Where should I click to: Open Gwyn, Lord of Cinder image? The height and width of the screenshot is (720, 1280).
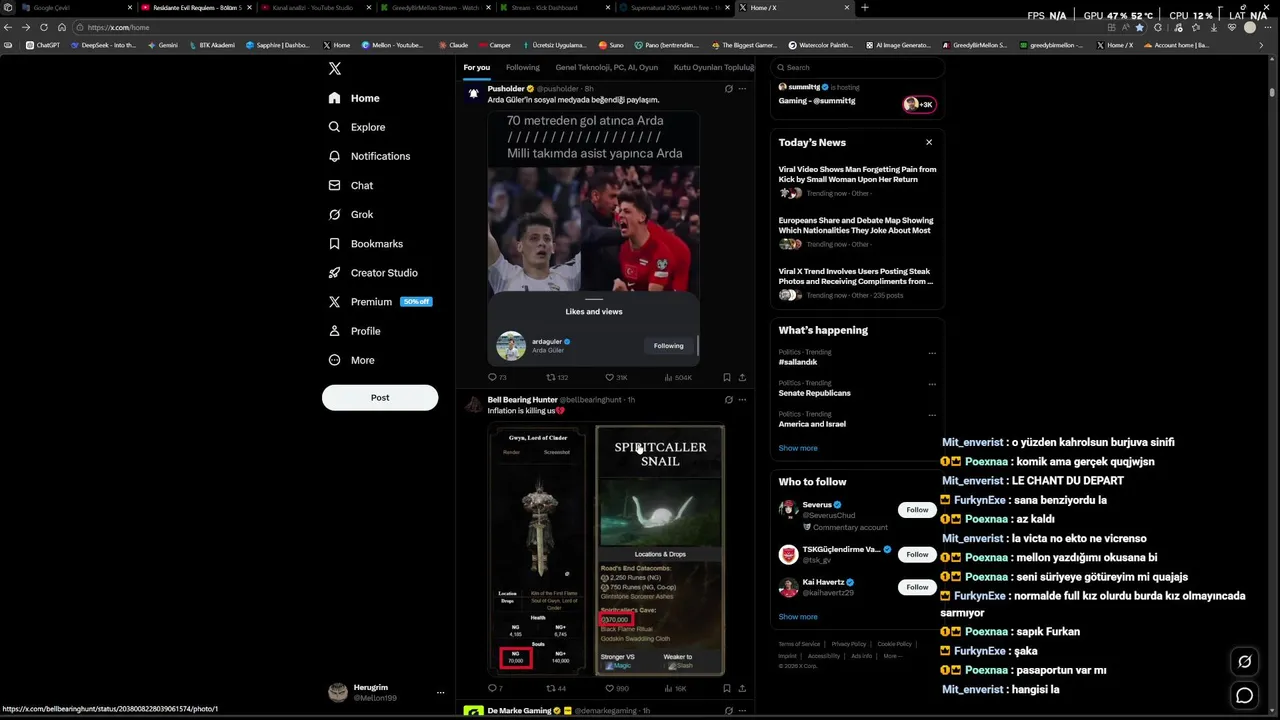540,550
